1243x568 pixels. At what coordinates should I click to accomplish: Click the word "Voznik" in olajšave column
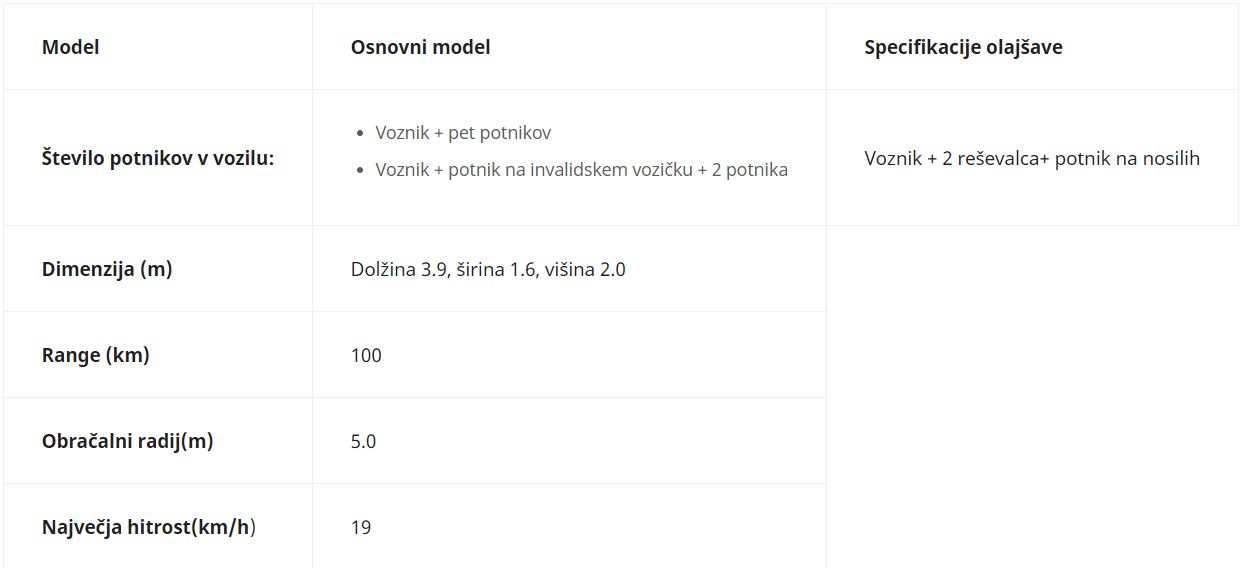(893, 158)
